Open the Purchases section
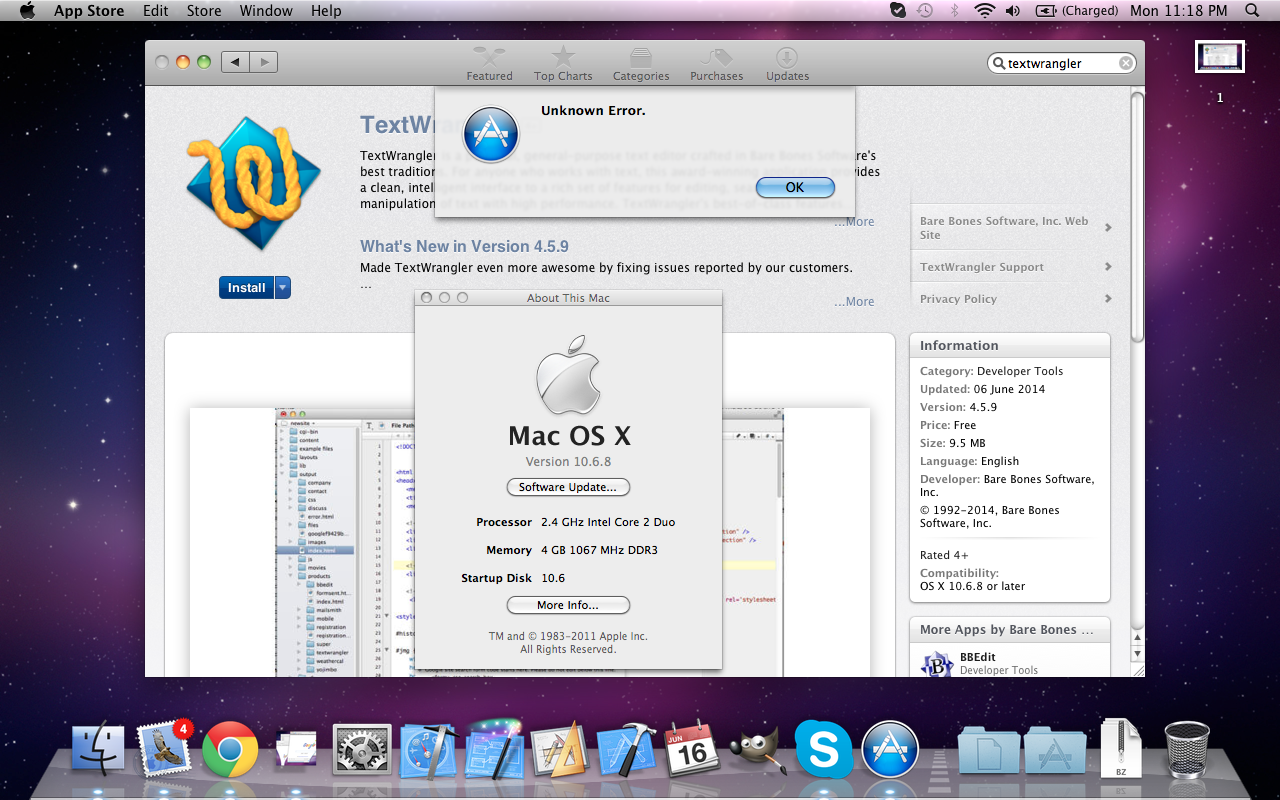Screen dimensions: 1280x800 click(716, 63)
